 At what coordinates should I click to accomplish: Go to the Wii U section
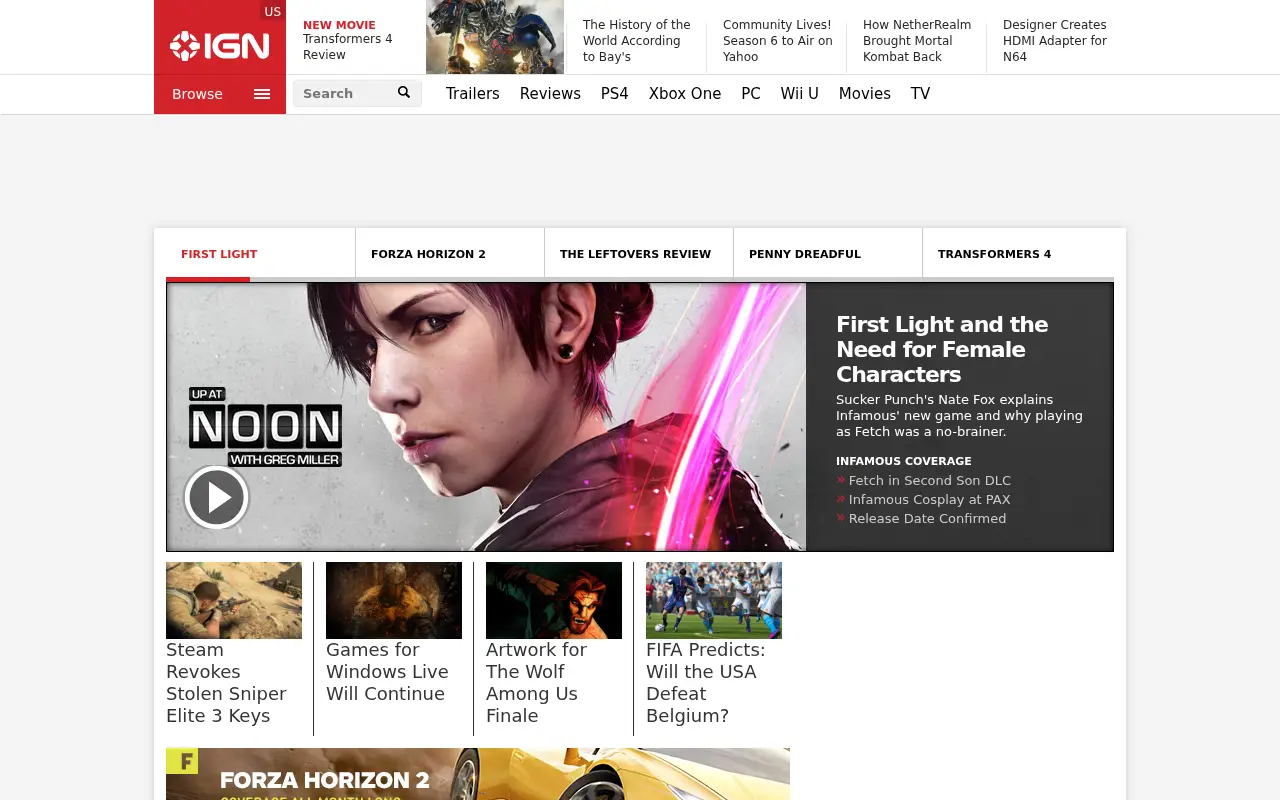coord(800,94)
